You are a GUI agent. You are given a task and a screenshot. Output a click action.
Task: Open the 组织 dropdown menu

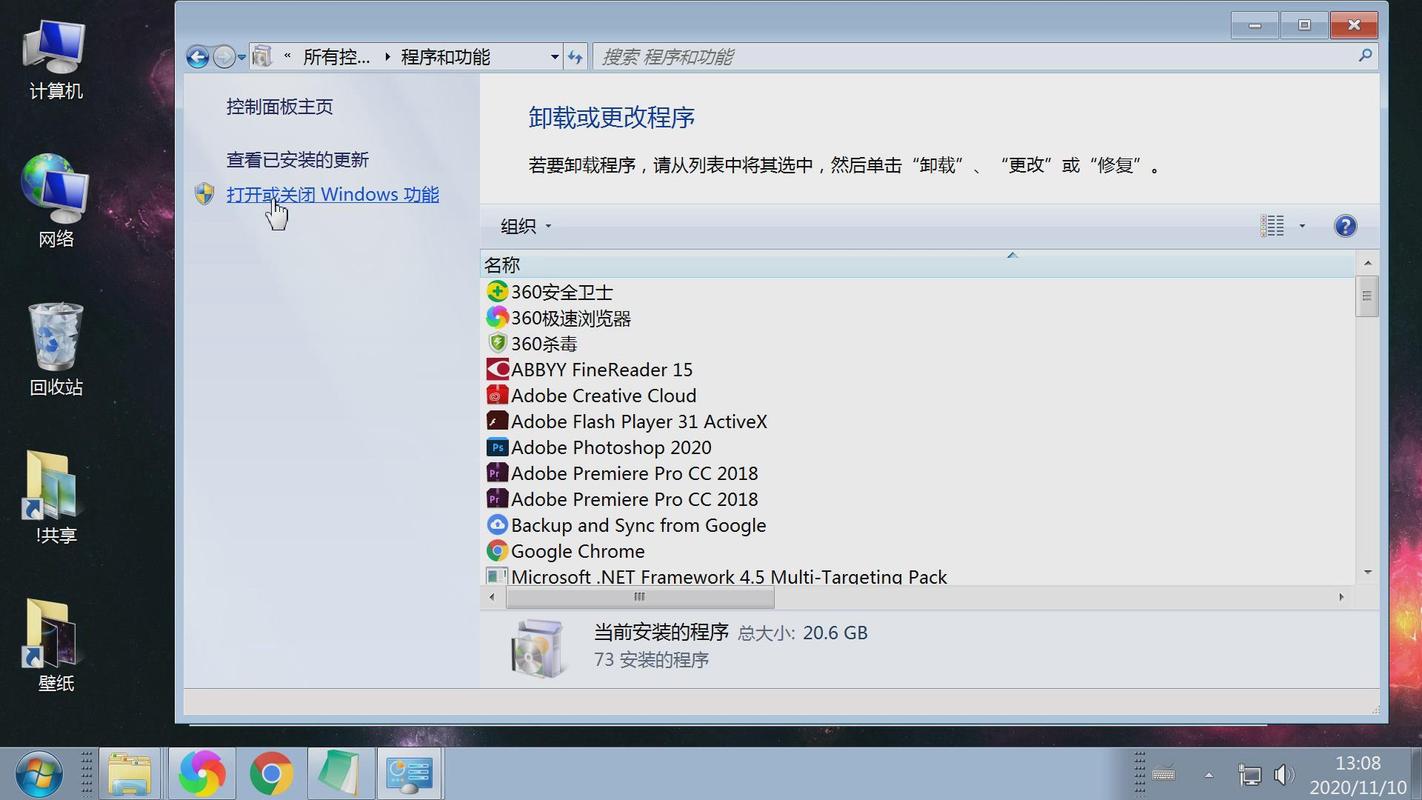click(521, 226)
